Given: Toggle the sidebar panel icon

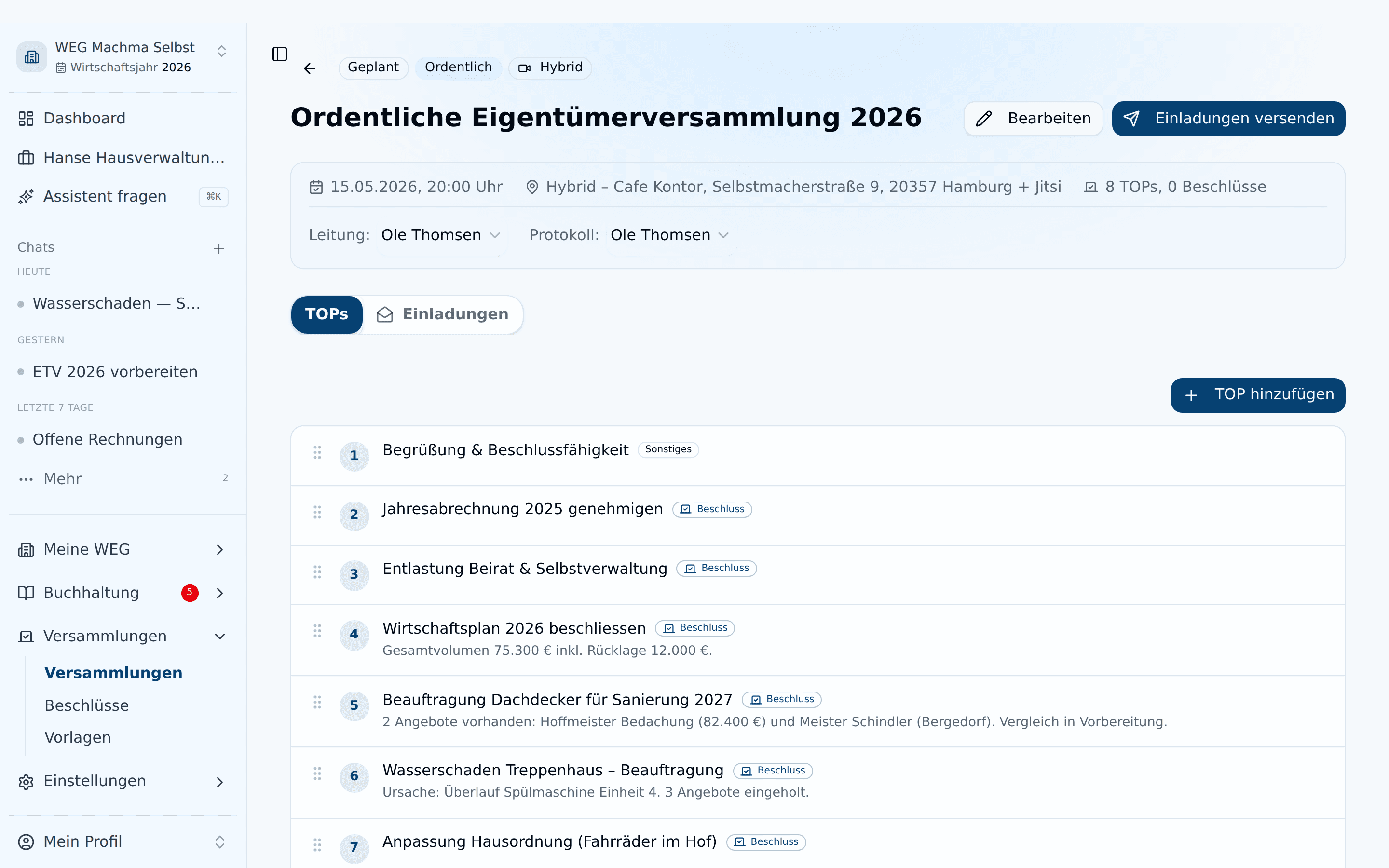Looking at the screenshot, I should [x=280, y=54].
